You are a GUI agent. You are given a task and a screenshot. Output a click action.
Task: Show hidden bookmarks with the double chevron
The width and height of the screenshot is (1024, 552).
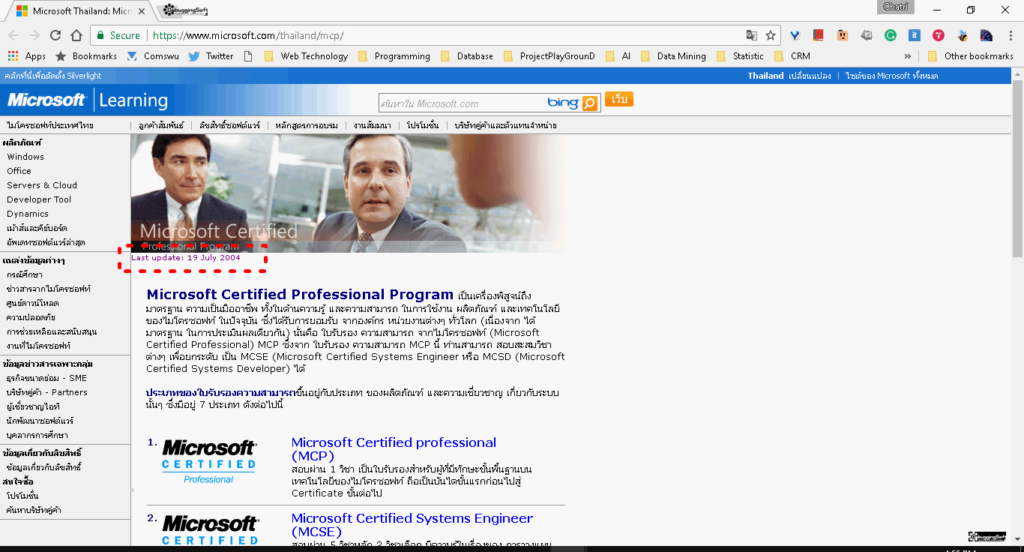tap(907, 56)
